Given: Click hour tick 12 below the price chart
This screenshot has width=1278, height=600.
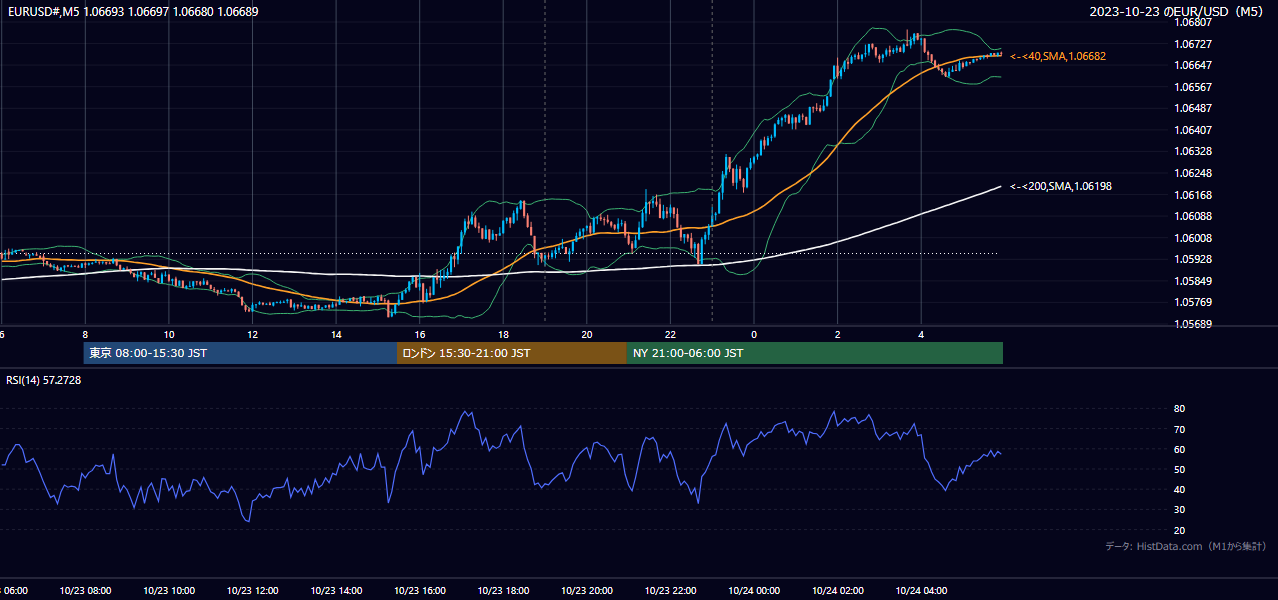Looking at the screenshot, I should point(252,334).
